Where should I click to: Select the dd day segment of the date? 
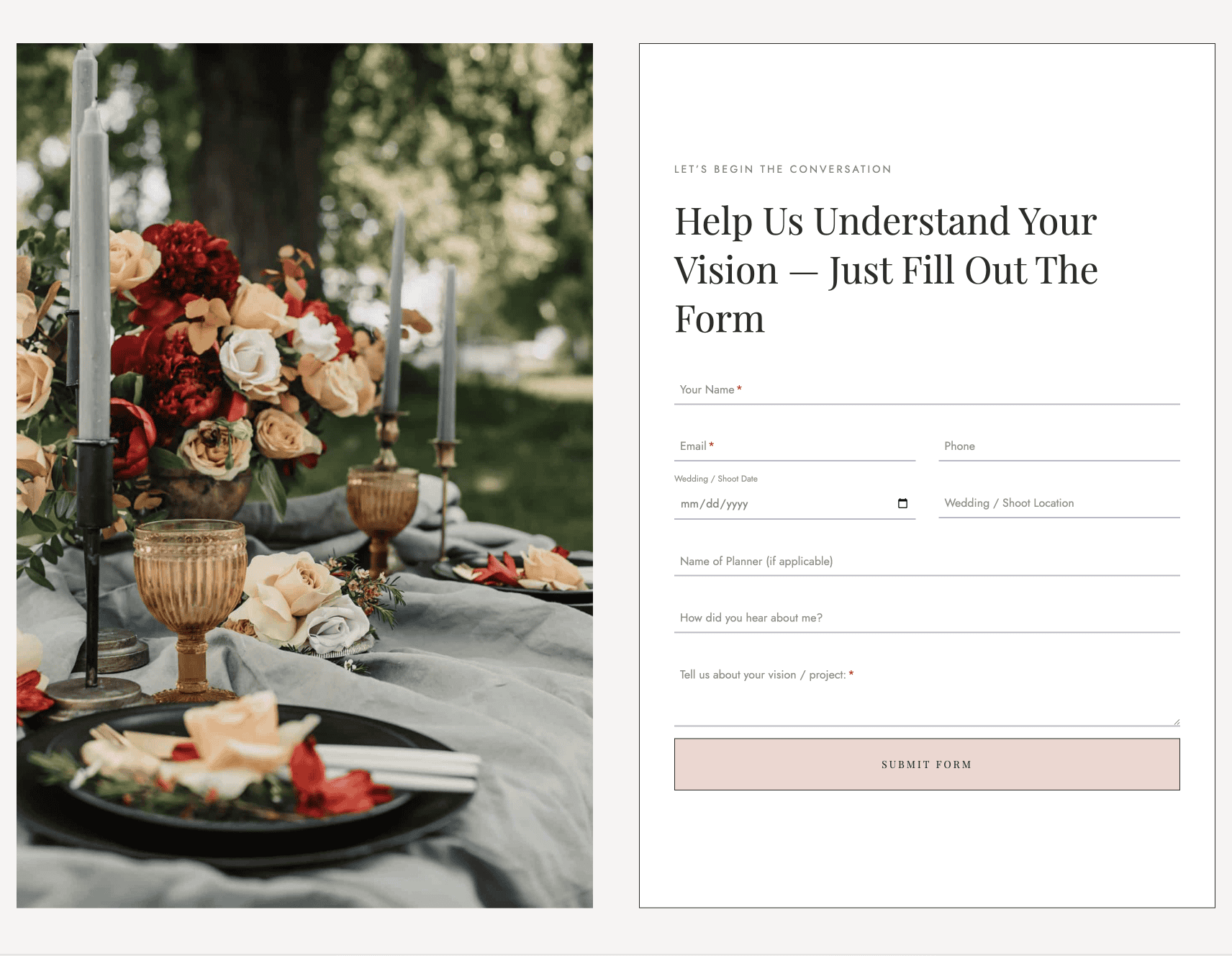click(x=712, y=504)
